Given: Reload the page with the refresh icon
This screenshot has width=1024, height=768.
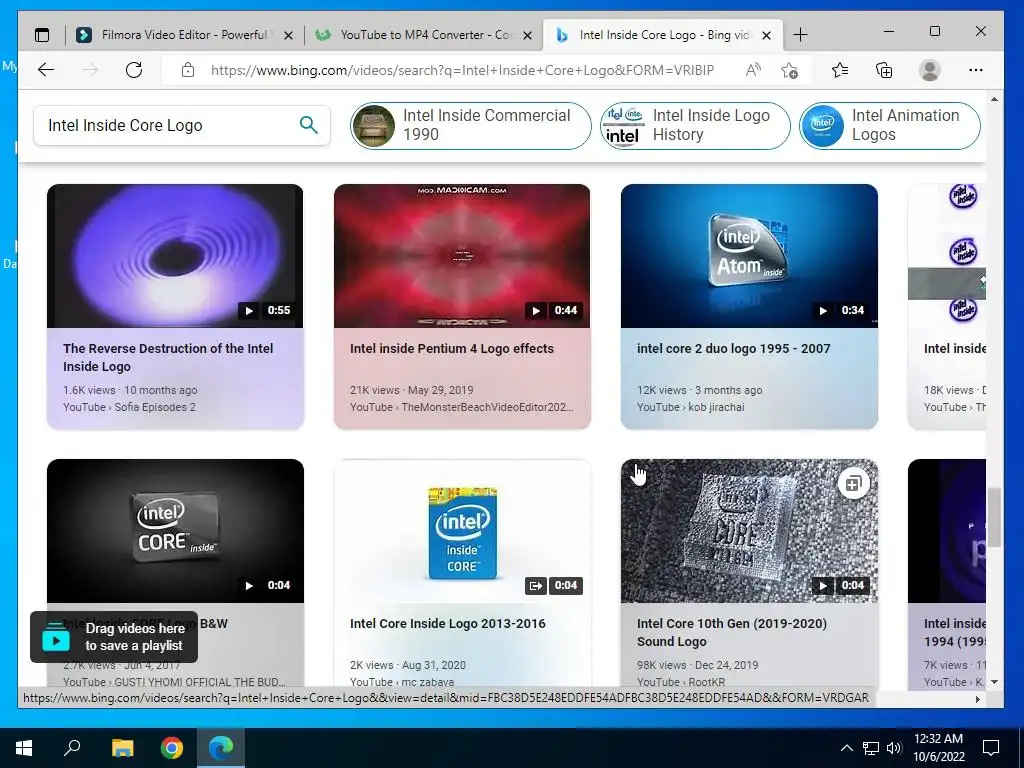Looking at the screenshot, I should pos(134,70).
